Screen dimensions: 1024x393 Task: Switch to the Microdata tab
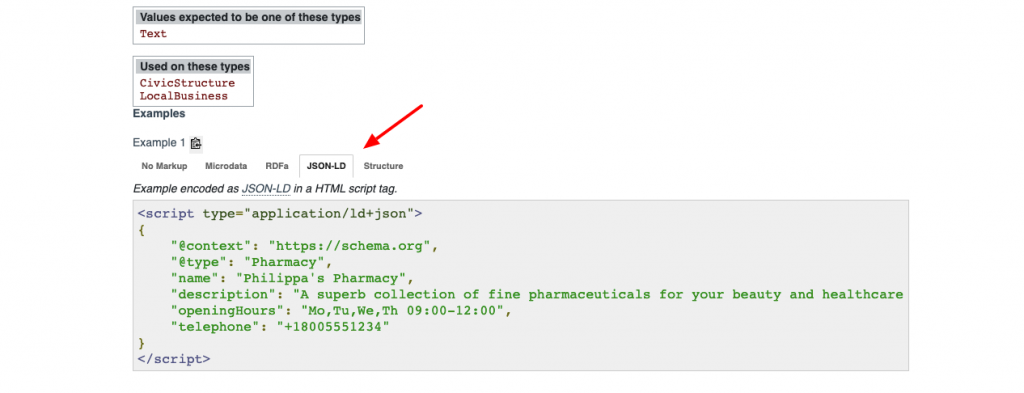(x=226, y=166)
